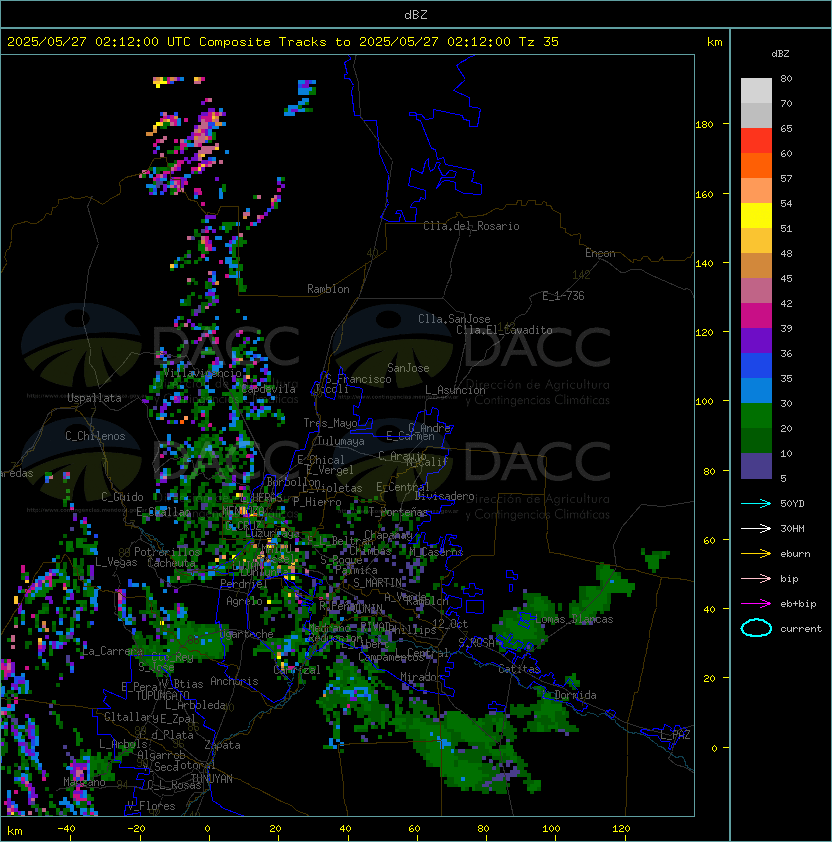Click the 'V_Flores' map label
The width and height of the screenshot is (832, 842).
click(151, 806)
